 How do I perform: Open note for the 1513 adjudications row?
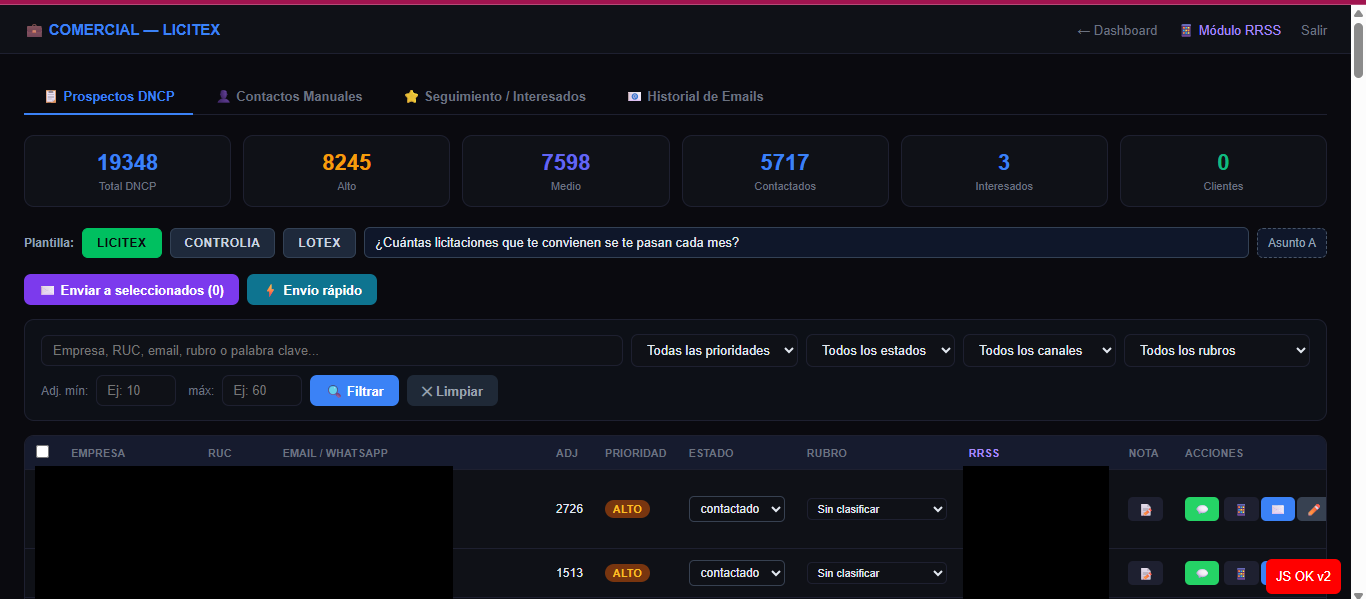pos(1145,573)
